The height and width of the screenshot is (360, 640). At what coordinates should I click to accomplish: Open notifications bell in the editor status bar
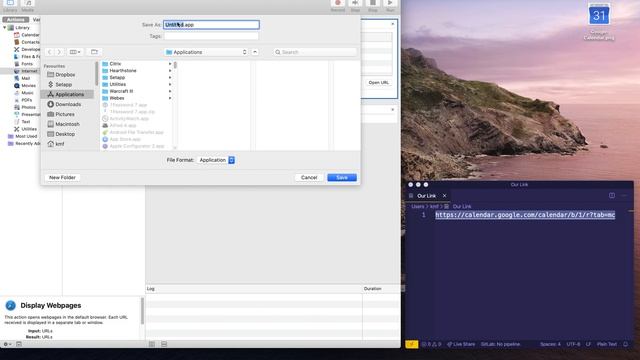625,344
